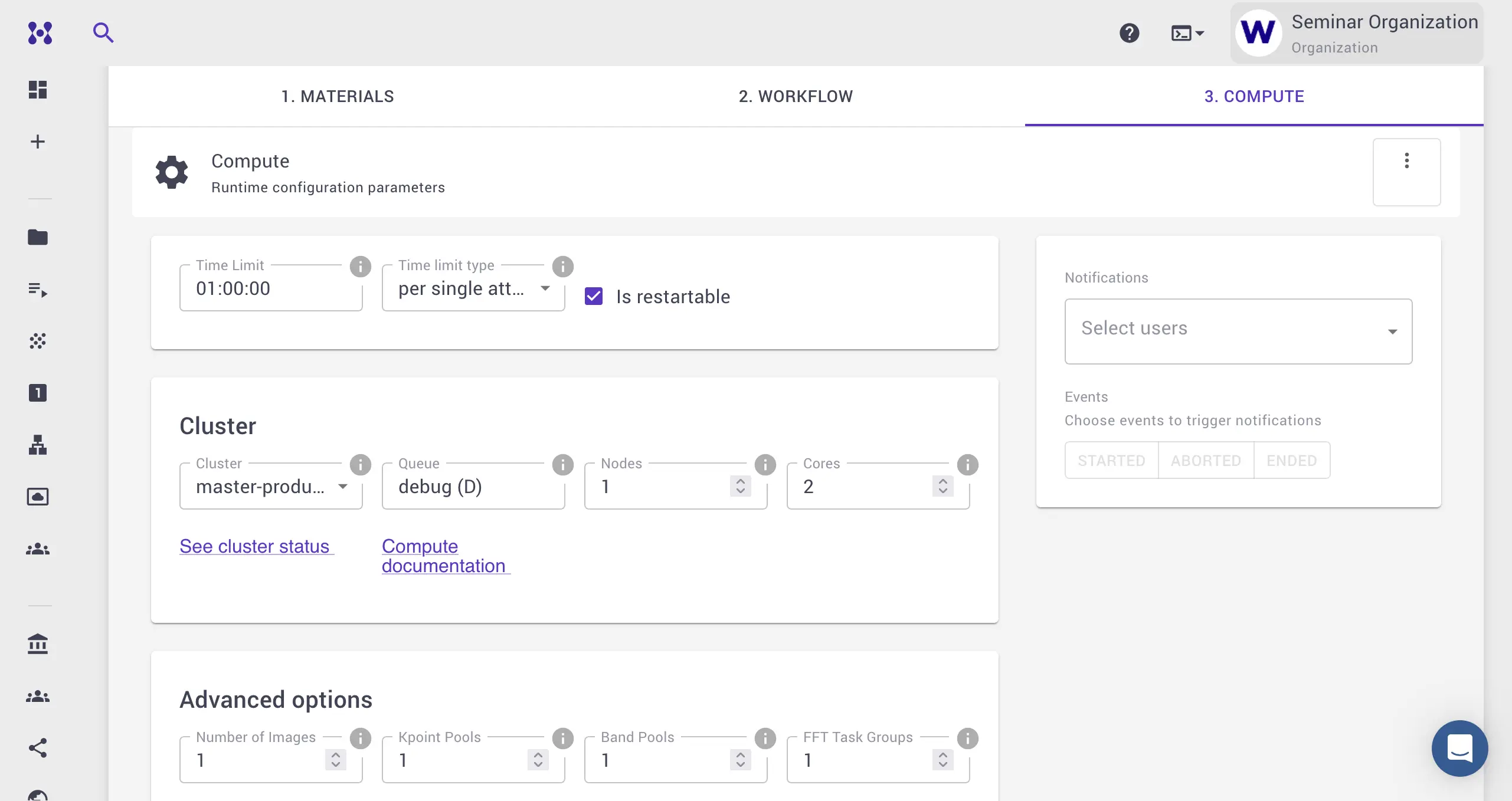Toggle the STARTED event notification

tap(1111, 461)
